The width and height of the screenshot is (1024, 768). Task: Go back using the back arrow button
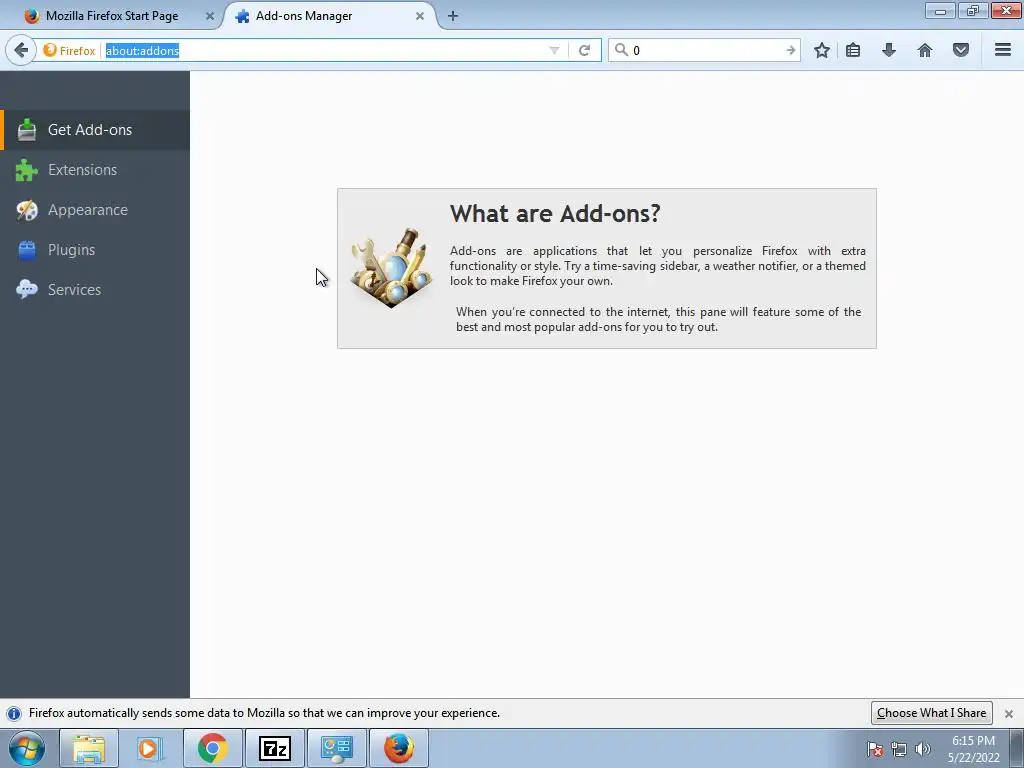[21, 50]
